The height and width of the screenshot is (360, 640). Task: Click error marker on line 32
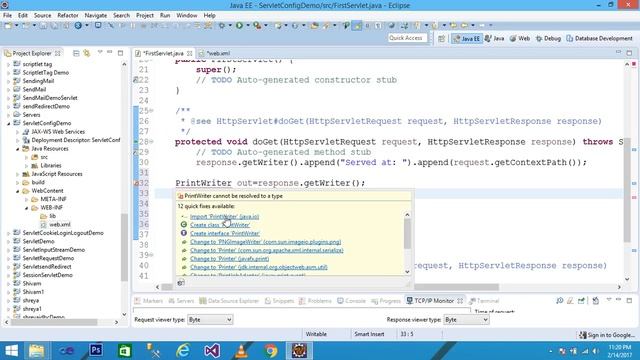136,183
